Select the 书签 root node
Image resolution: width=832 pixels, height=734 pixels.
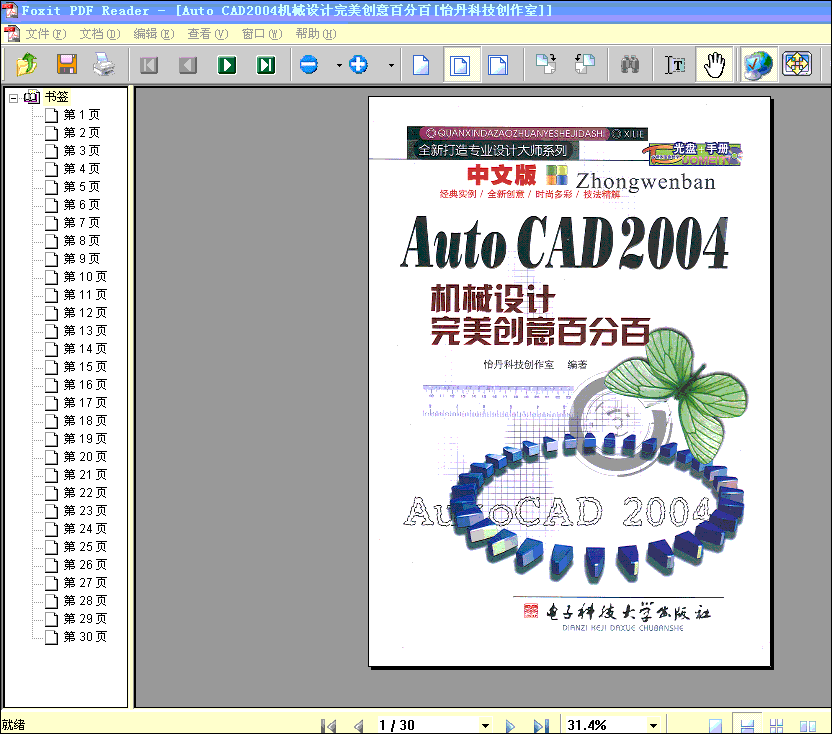(56, 97)
